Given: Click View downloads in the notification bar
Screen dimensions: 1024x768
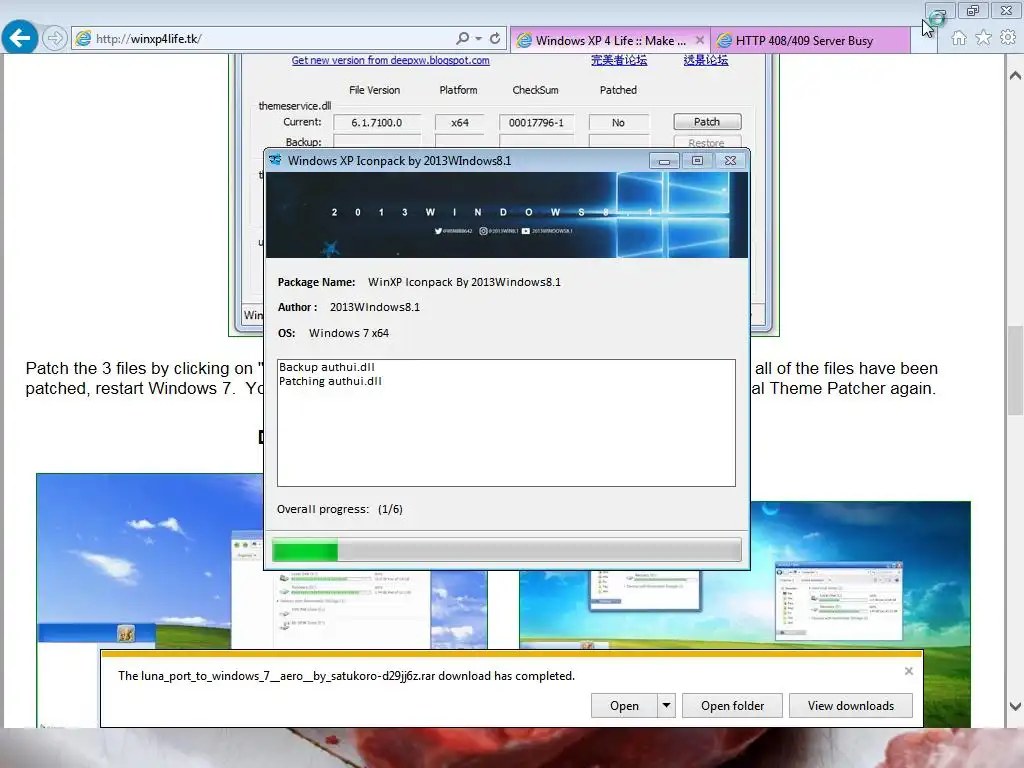Looking at the screenshot, I should 851,706.
